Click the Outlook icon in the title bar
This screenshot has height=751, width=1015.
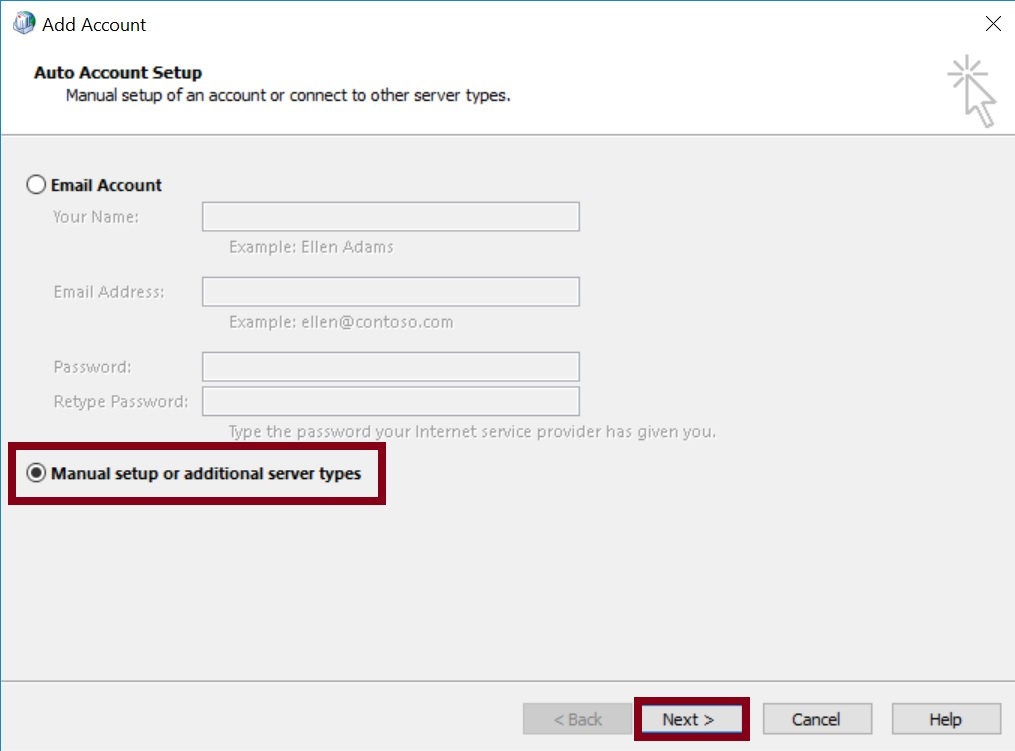tap(24, 23)
